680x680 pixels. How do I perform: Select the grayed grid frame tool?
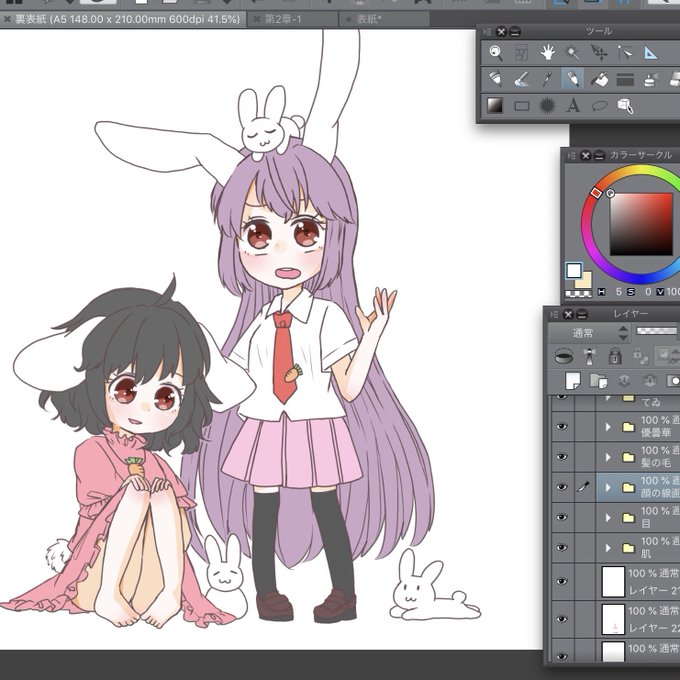click(521, 53)
